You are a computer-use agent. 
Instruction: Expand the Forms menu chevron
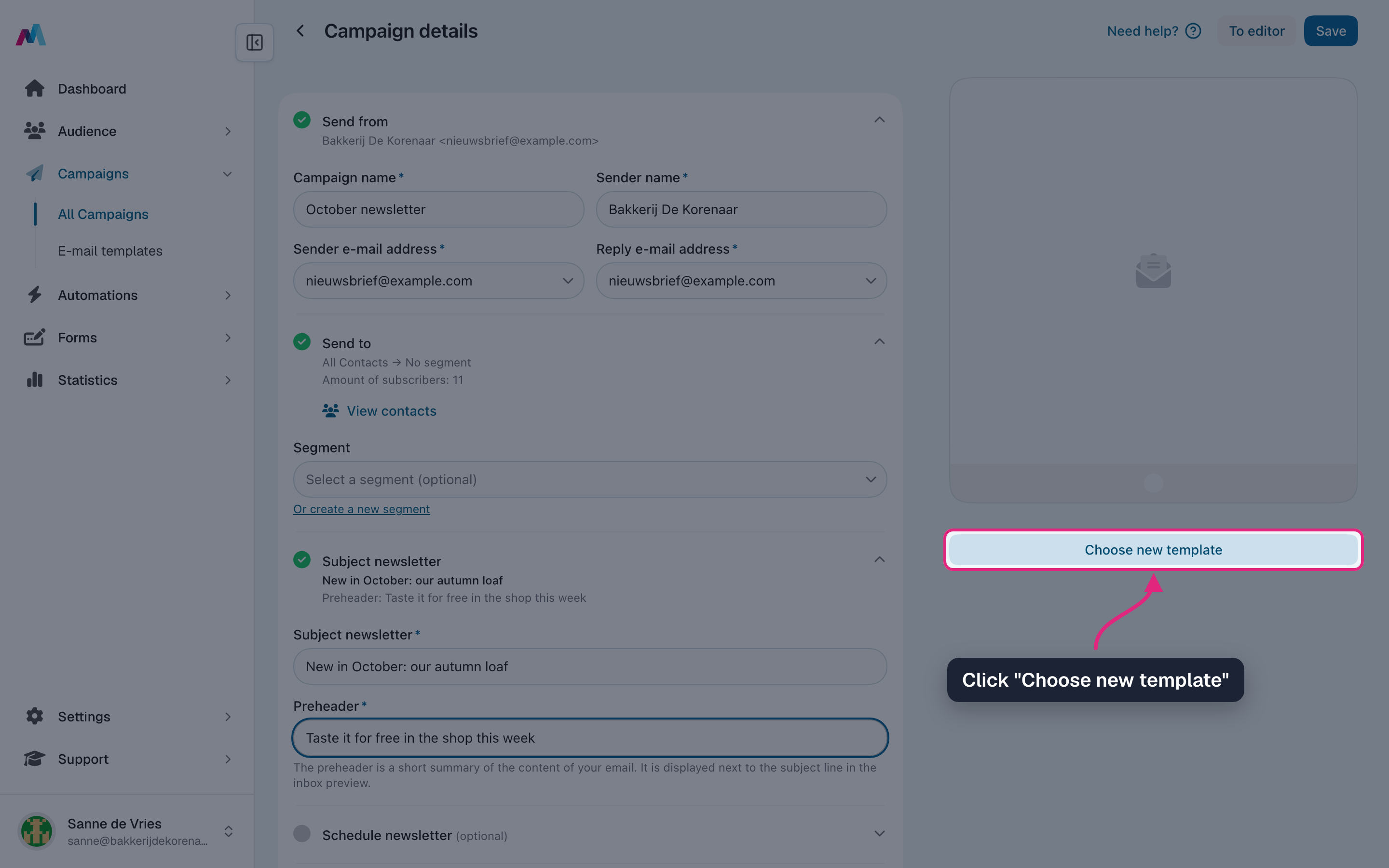point(228,338)
